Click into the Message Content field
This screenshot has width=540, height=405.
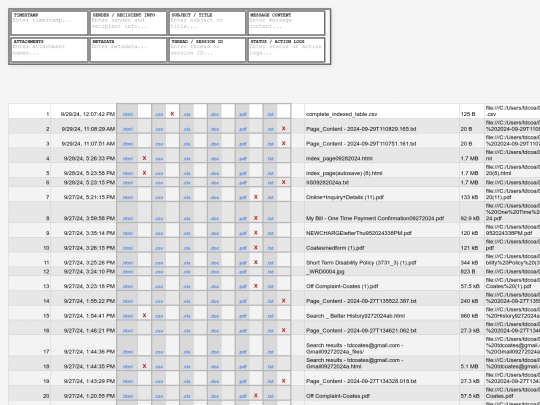click(x=286, y=23)
